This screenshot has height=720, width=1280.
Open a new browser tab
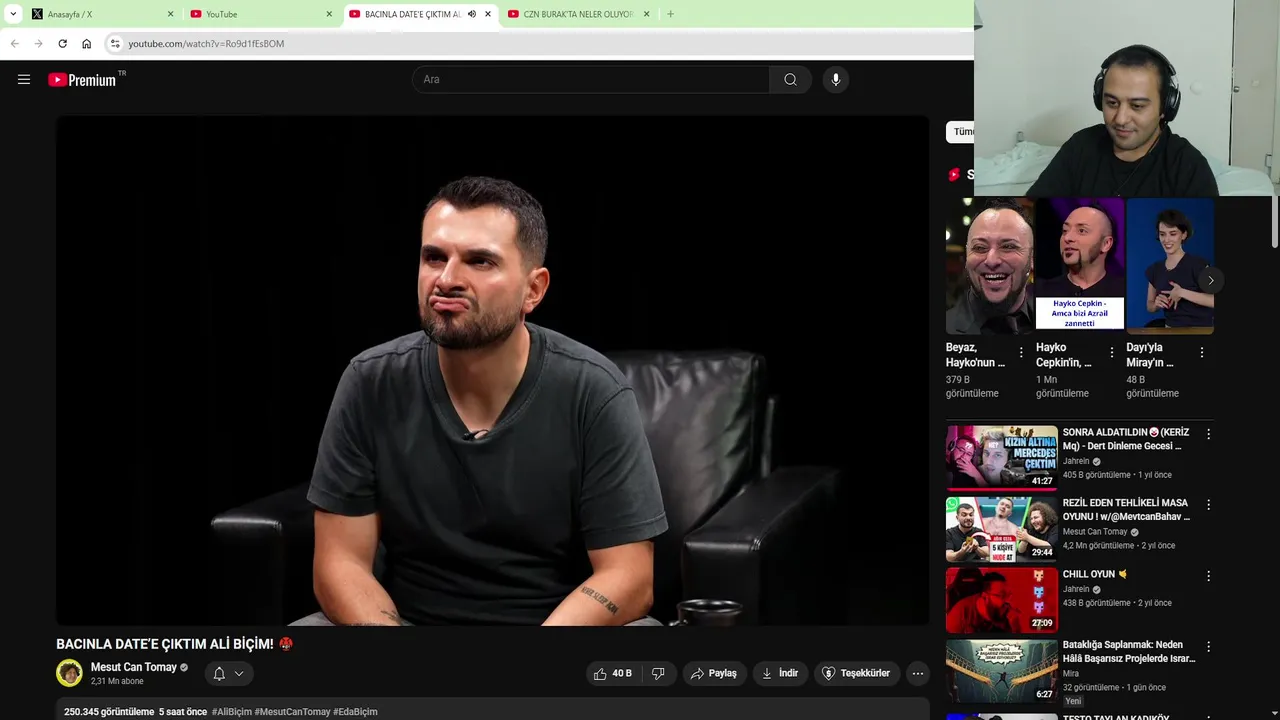(x=670, y=14)
